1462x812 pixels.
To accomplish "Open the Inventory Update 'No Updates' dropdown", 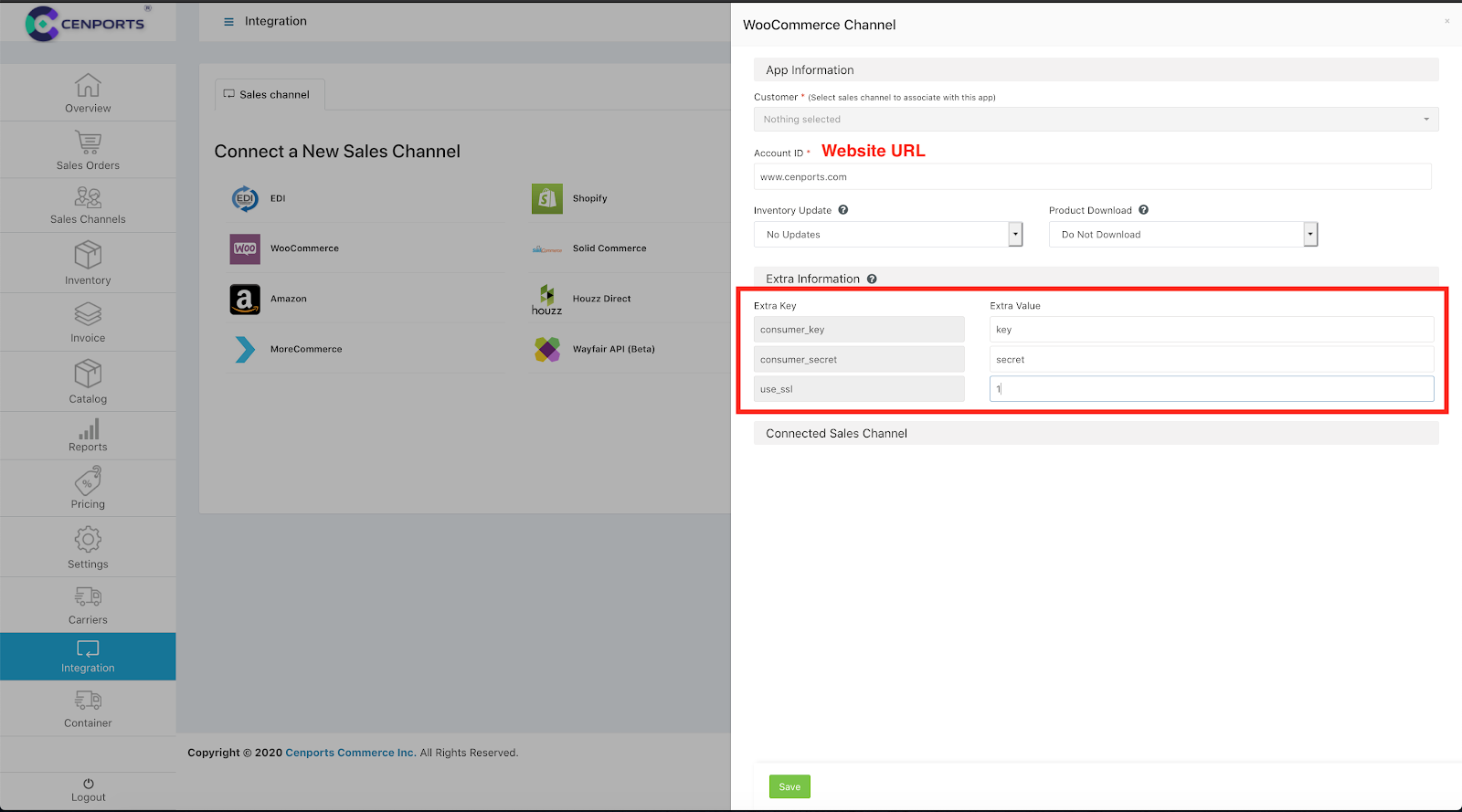I will tap(888, 235).
